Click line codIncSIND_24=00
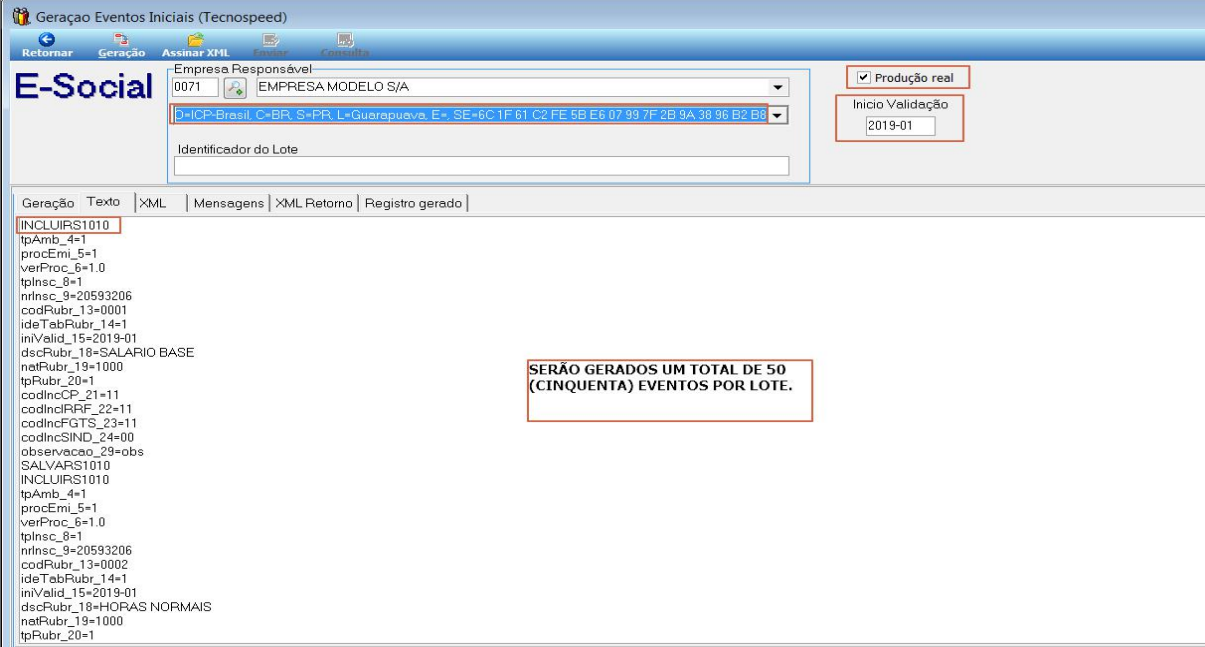The height and width of the screenshot is (647, 1205). click(77, 437)
